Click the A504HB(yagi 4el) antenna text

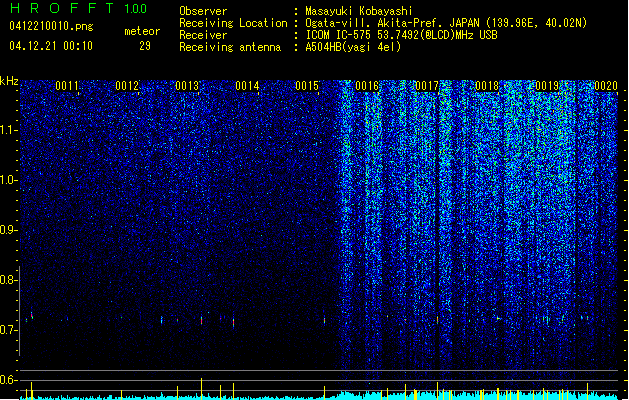point(353,47)
